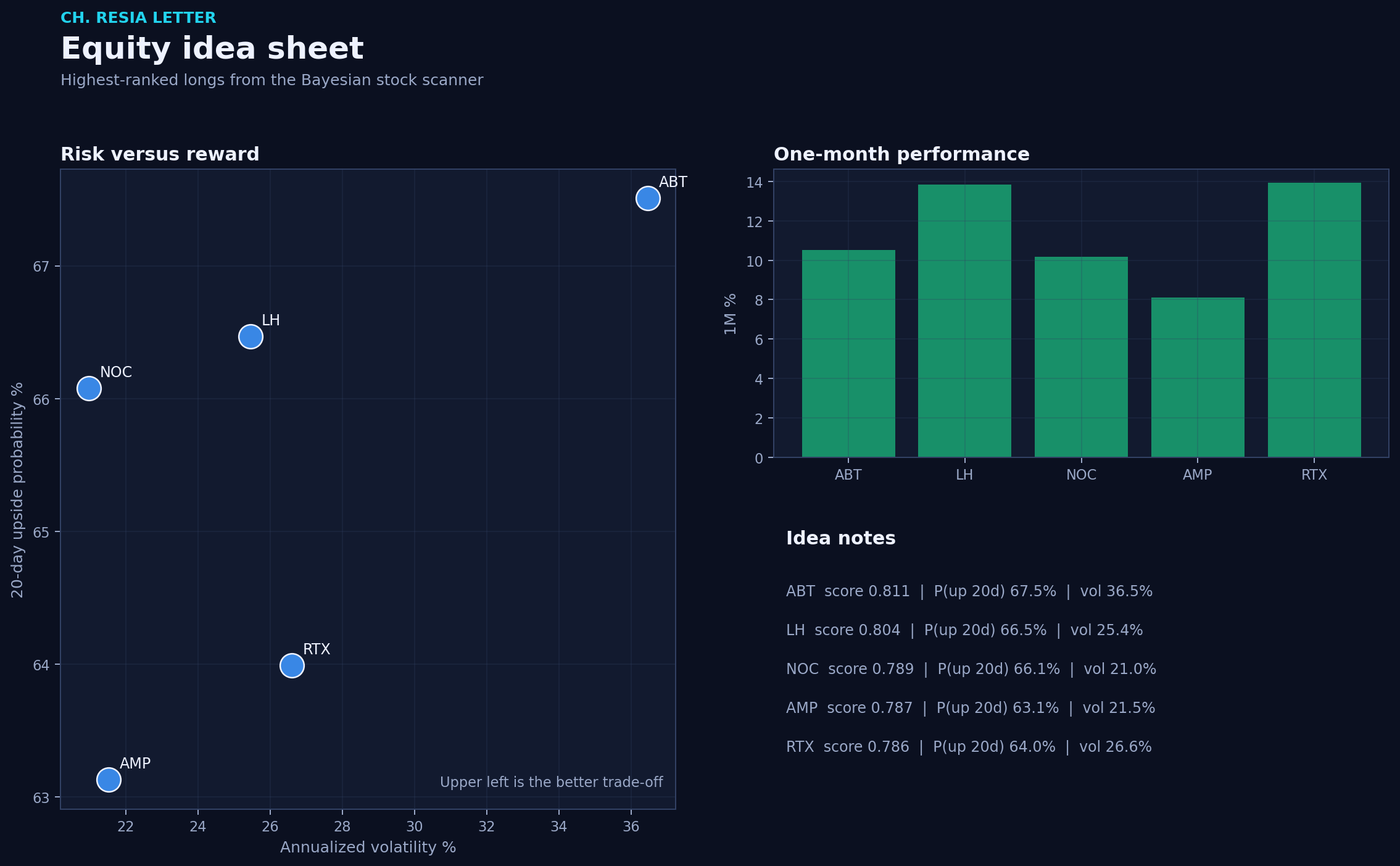
Task: Click the ABT score 0.811 note line
Action: (969, 591)
